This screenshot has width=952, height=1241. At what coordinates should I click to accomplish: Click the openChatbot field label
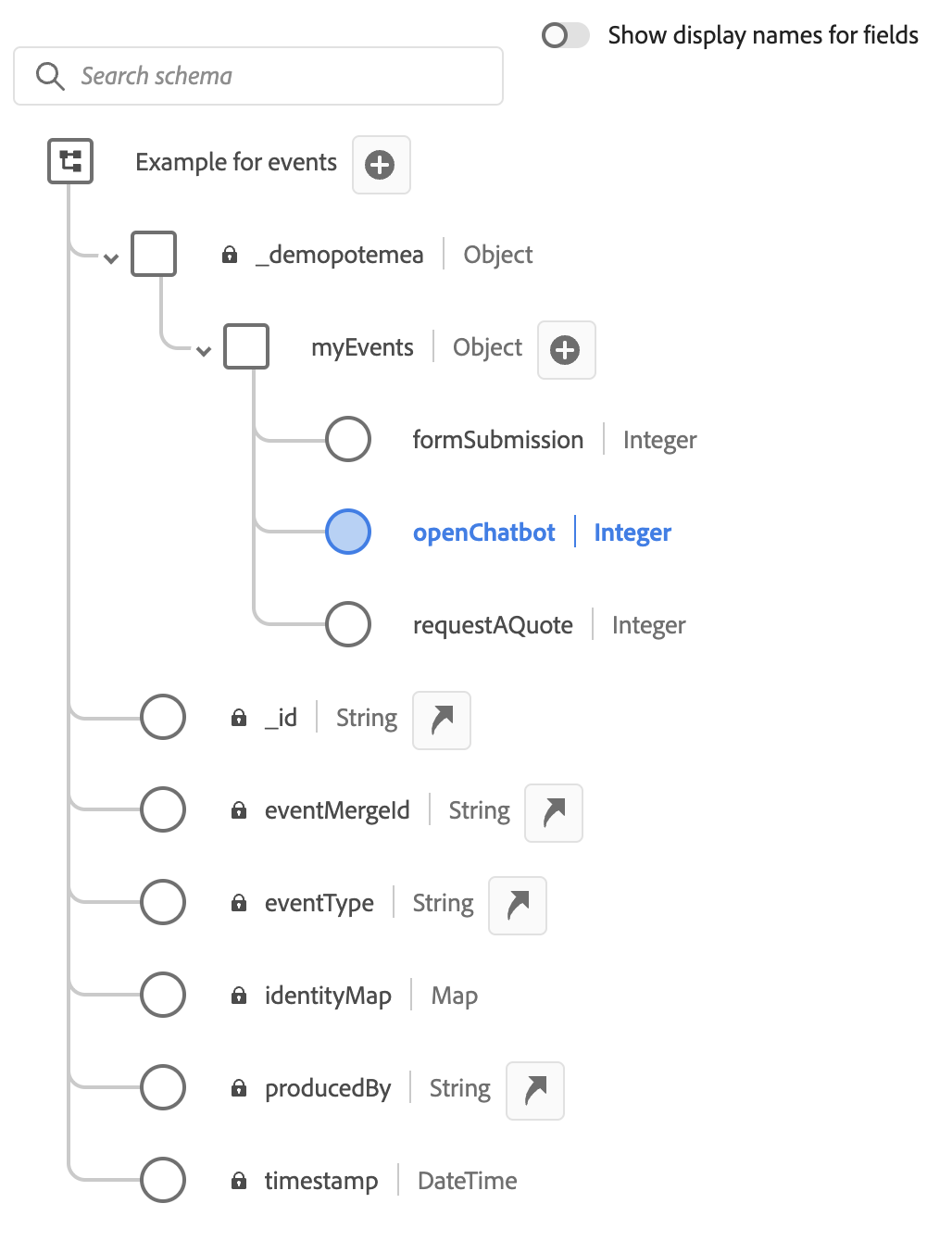click(x=483, y=533)
